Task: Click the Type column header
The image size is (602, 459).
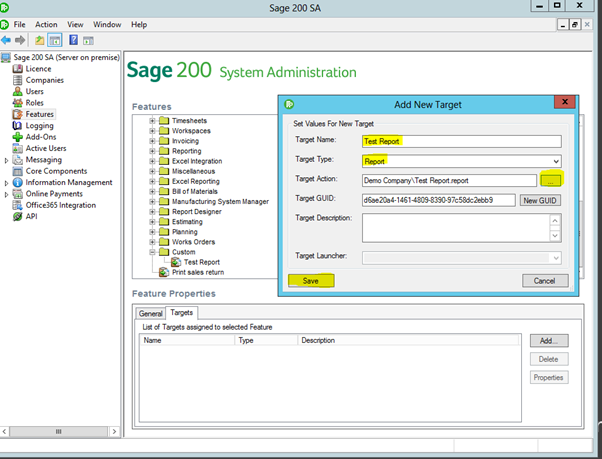Action: click(x=266, y=340)
